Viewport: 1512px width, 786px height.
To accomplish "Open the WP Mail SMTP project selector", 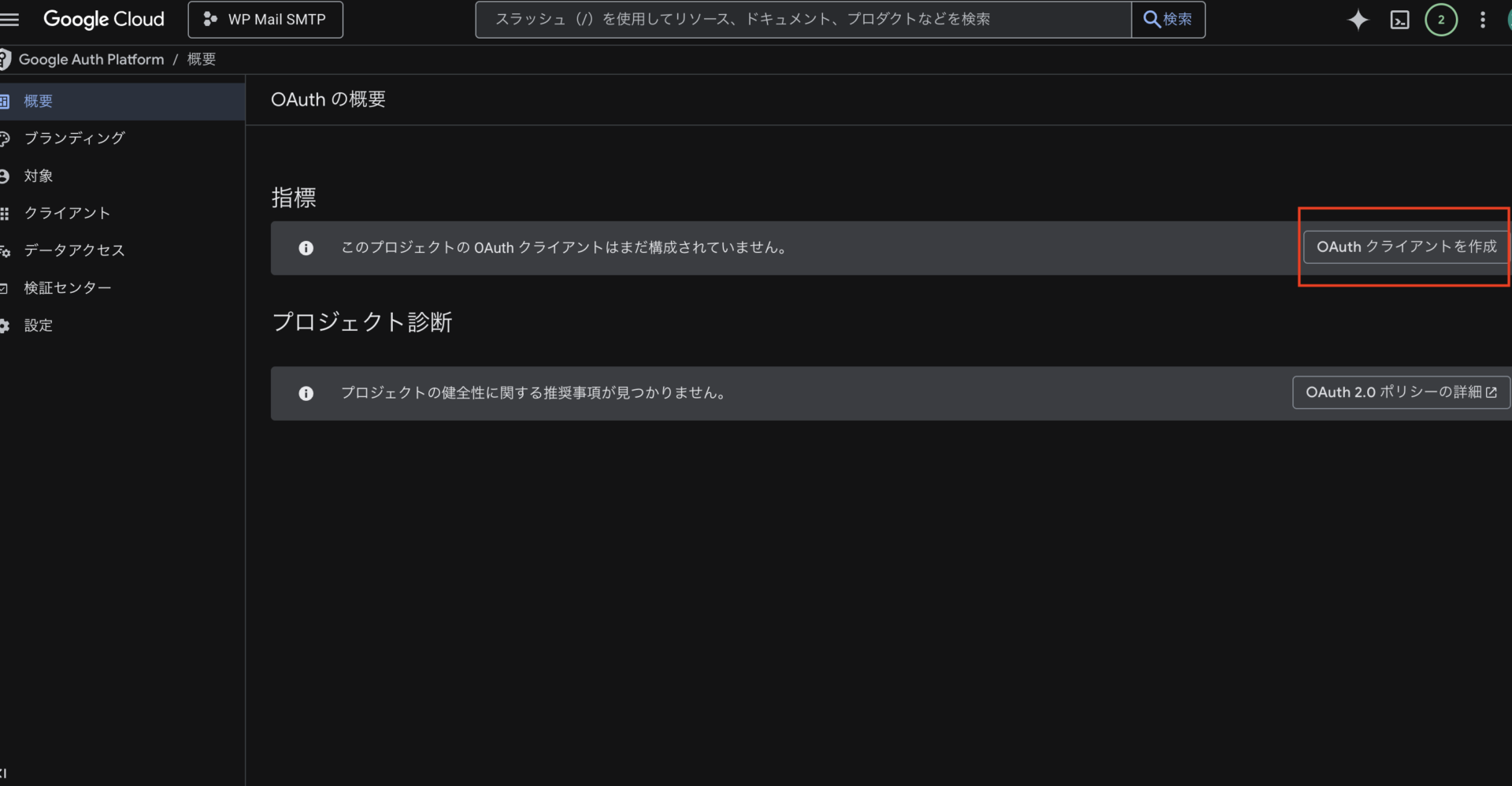I will [265, 20].
